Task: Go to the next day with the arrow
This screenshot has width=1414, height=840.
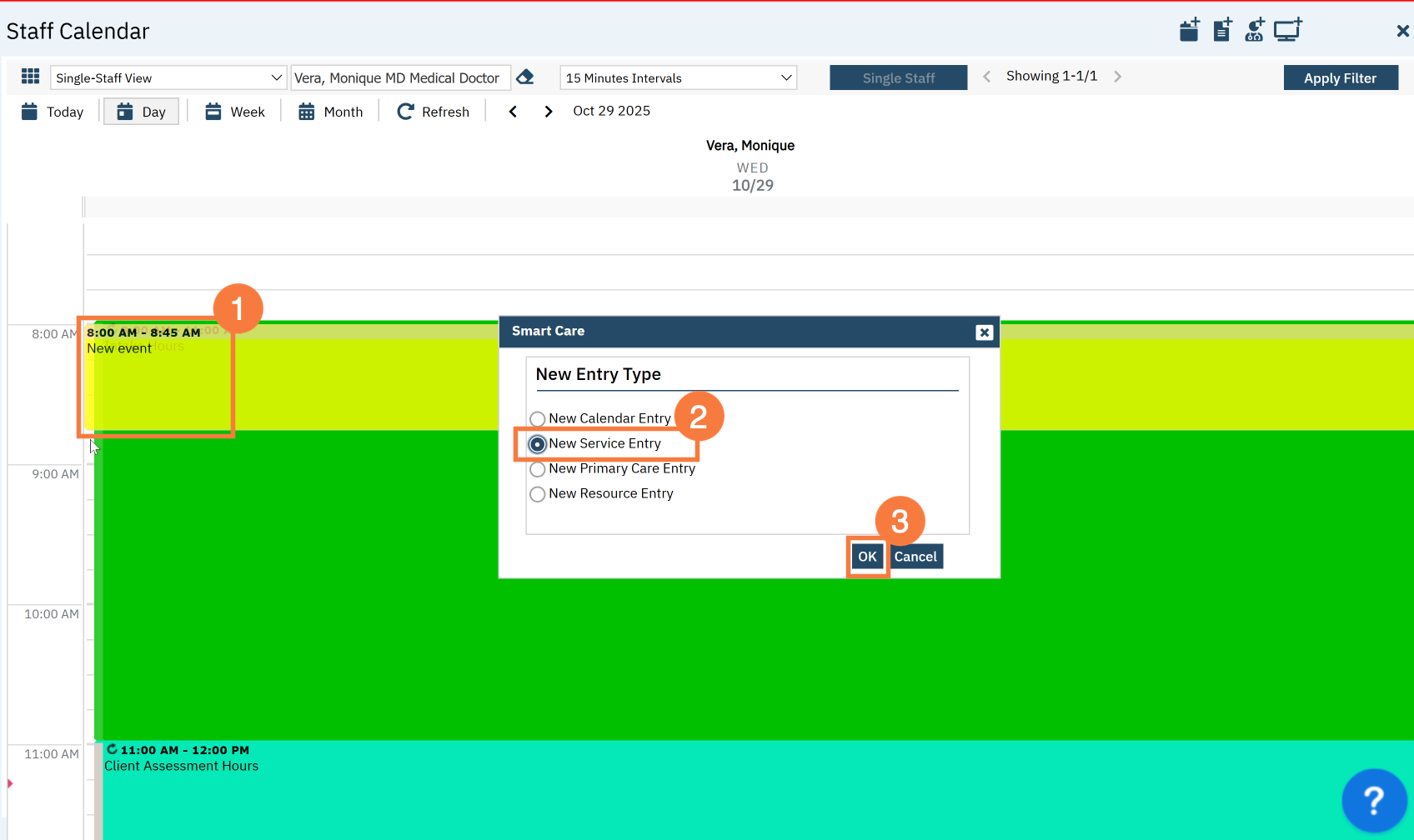Action: click(548, 112)
